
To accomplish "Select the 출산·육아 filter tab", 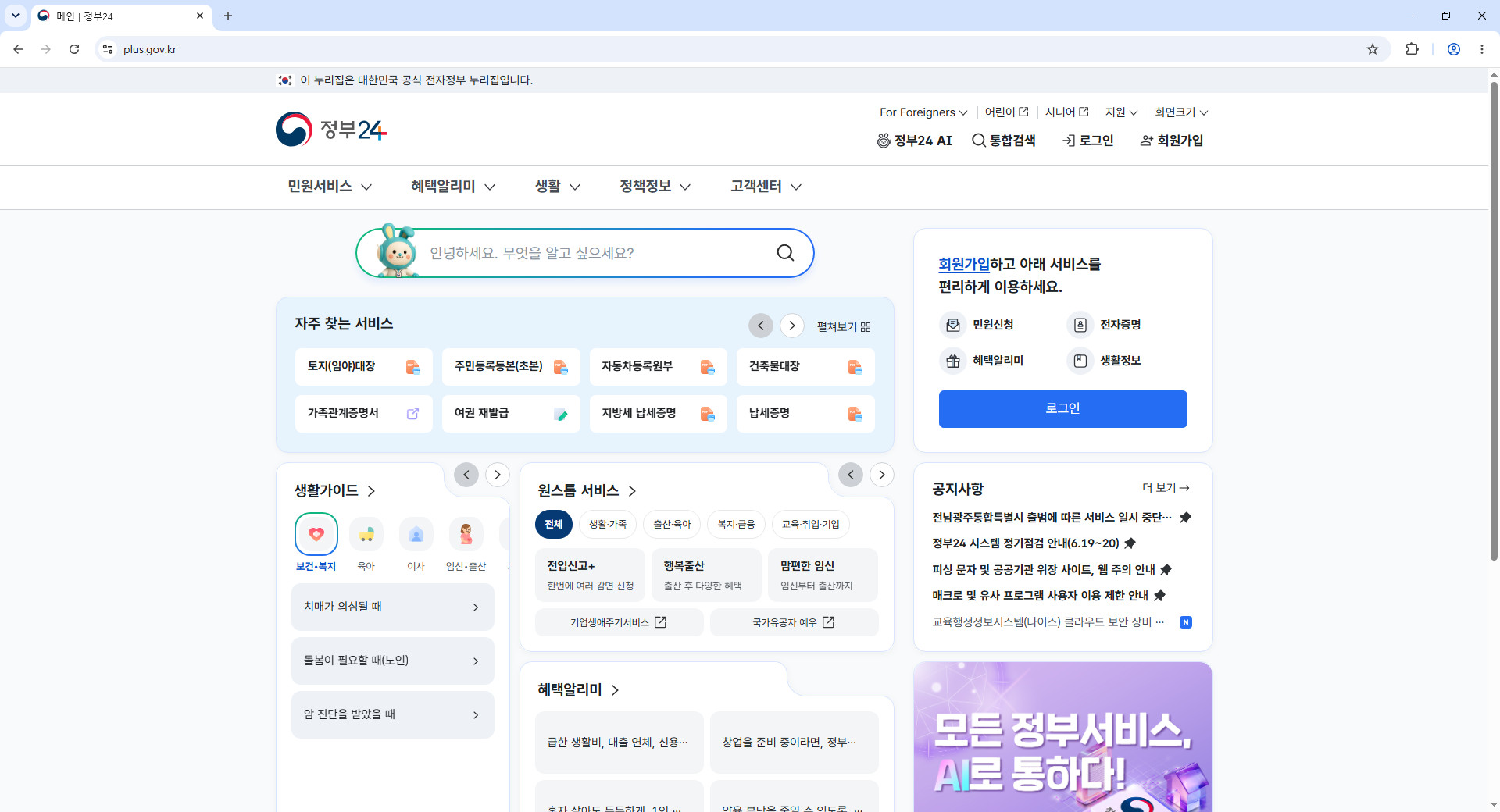I will click(672, 525).
